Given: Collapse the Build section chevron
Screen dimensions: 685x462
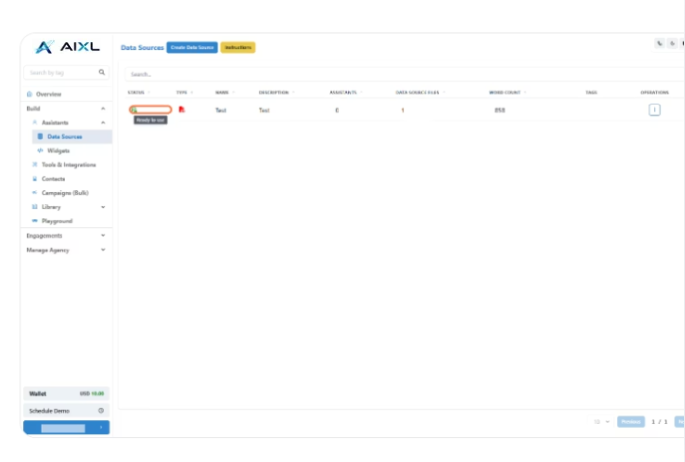Looking at the screenshot, I should point(103,108).
